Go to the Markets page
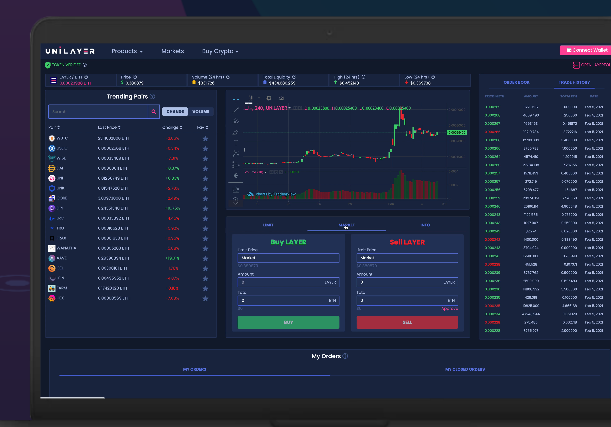 click(x=172, y=49)
